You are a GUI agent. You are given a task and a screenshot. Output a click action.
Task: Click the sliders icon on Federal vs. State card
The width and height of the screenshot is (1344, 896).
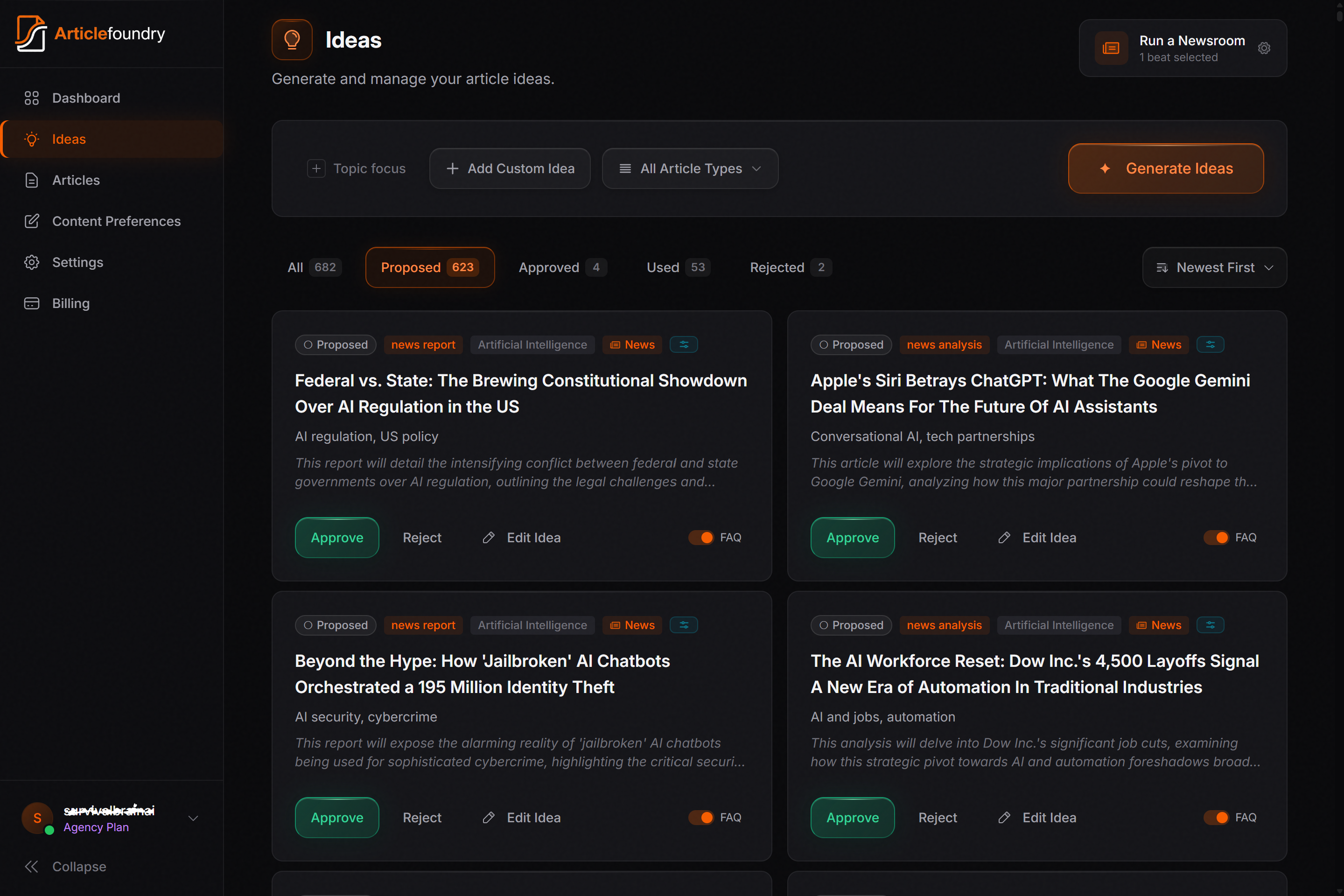(683, 344)
